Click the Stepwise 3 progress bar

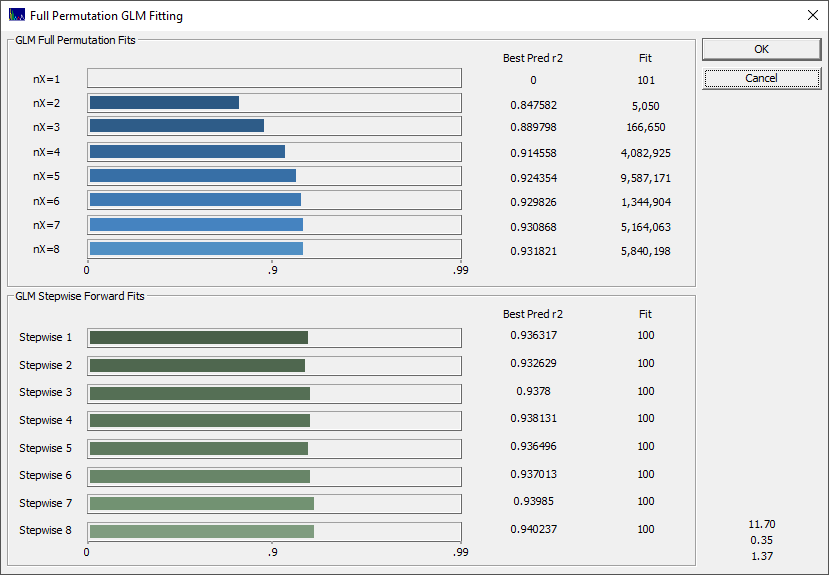click(274, 394)
